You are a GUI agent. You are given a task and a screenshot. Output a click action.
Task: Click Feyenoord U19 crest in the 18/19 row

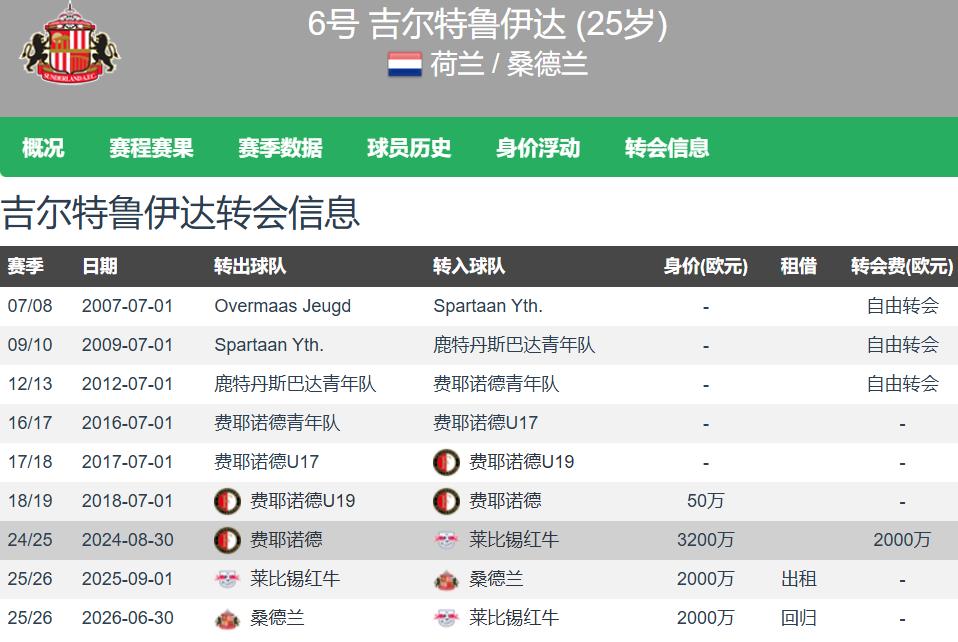[x=227, y=501]
